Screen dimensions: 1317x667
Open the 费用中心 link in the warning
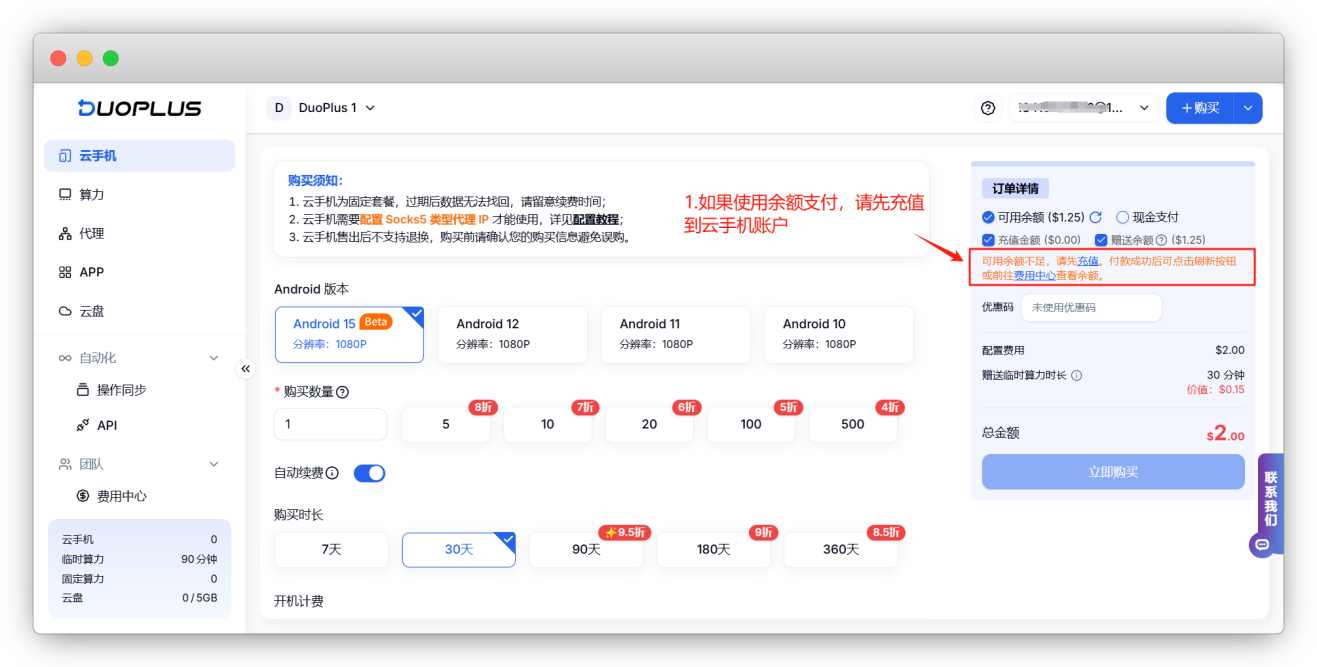1035,275
